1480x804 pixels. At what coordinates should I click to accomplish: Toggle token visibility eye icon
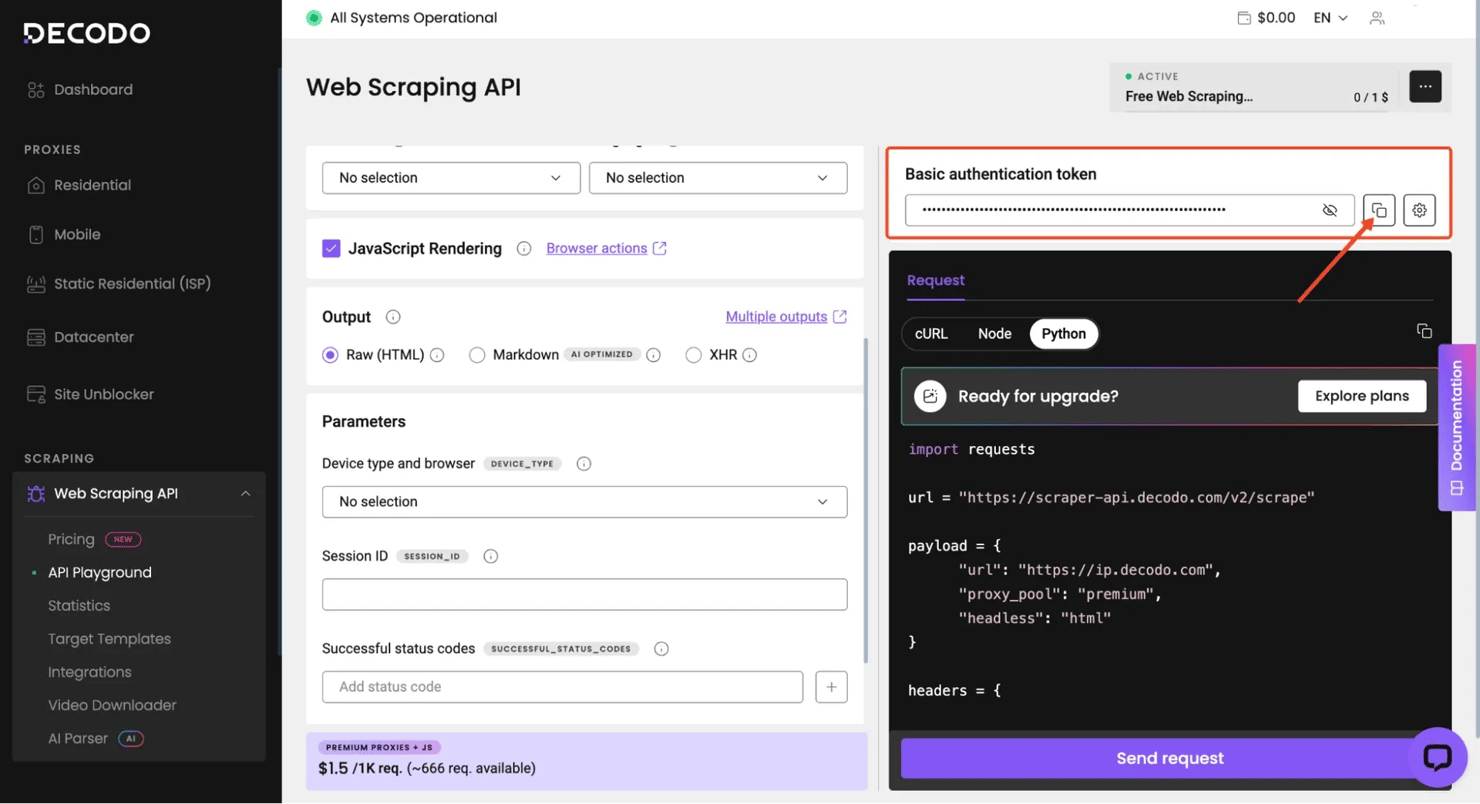(1329, 210)
